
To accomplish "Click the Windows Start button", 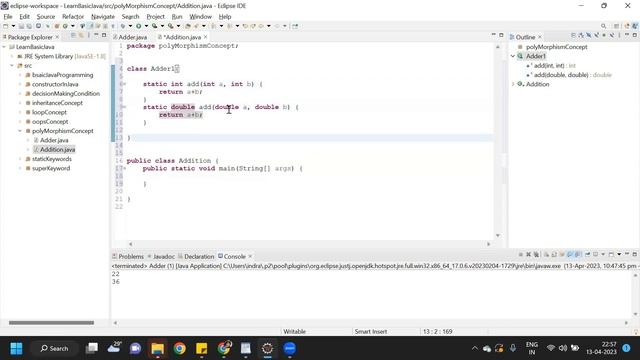I will (x=16, y=349).
